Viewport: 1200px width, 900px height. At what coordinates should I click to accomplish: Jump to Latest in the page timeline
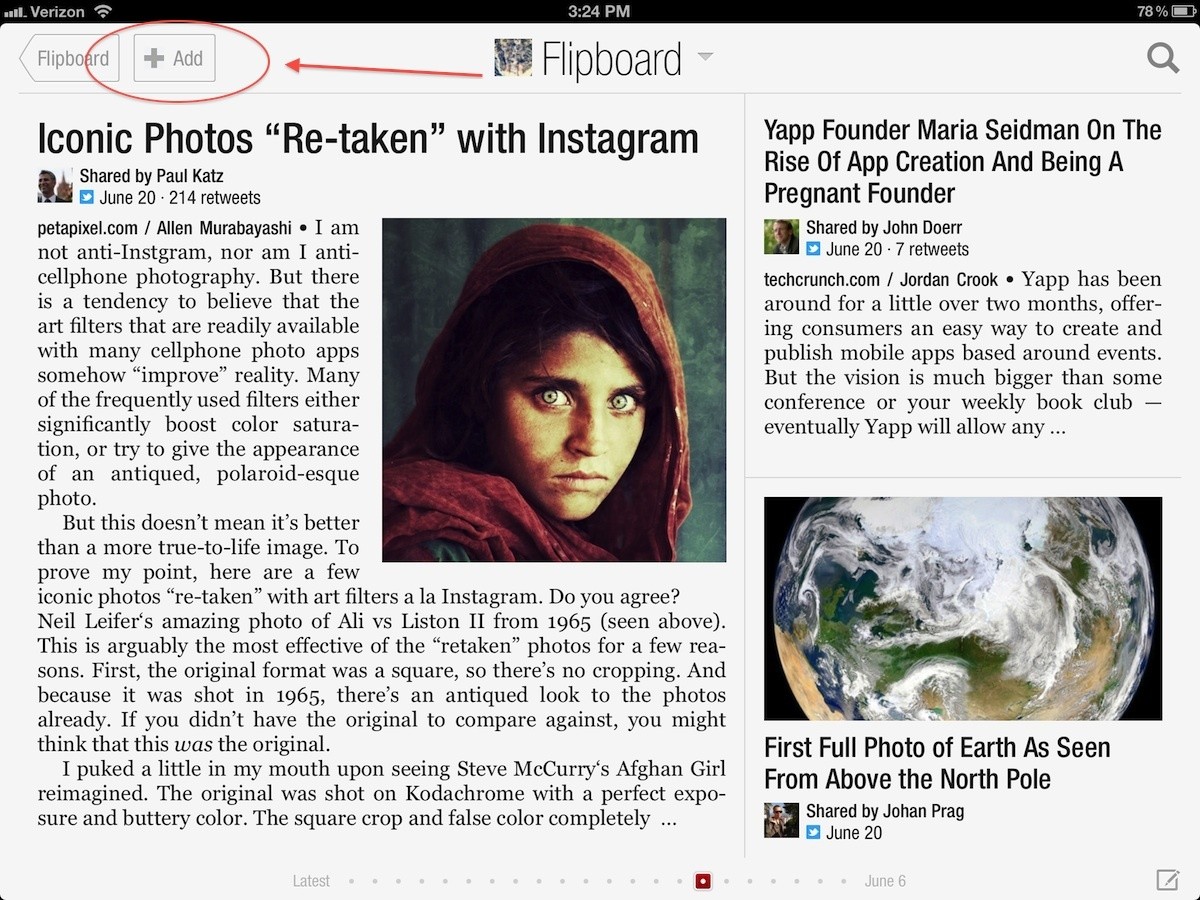[311, 881]
